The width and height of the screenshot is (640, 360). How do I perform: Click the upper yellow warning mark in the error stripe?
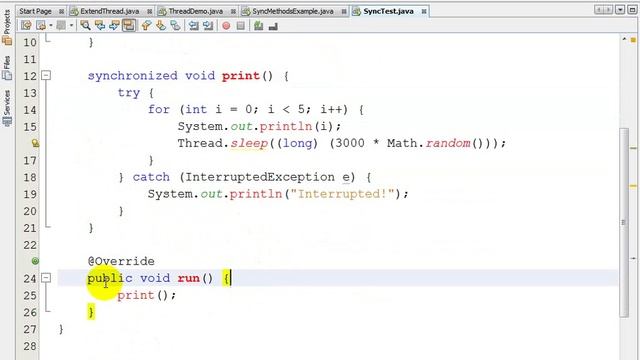[x=633, y=148]
